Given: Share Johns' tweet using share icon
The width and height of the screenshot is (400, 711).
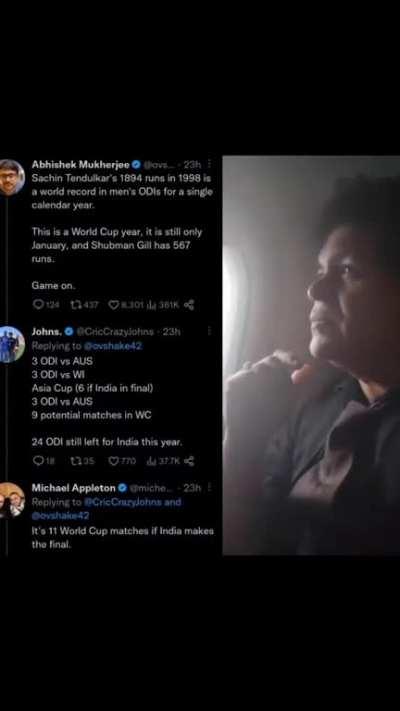Looking at the screenshot, I should tap(189, 461).
